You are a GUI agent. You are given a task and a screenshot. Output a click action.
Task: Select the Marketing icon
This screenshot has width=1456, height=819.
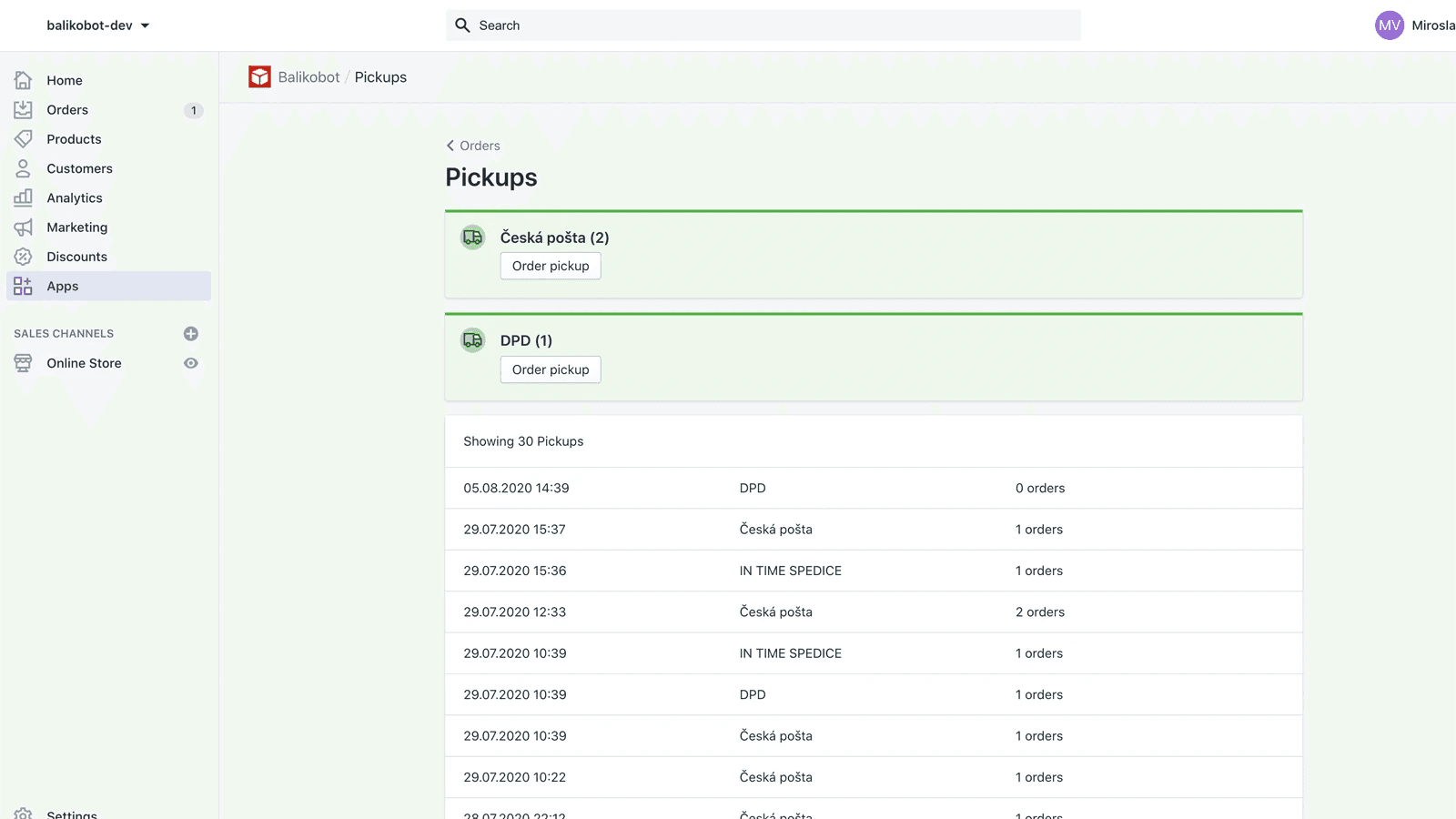[x=23, y=227]
